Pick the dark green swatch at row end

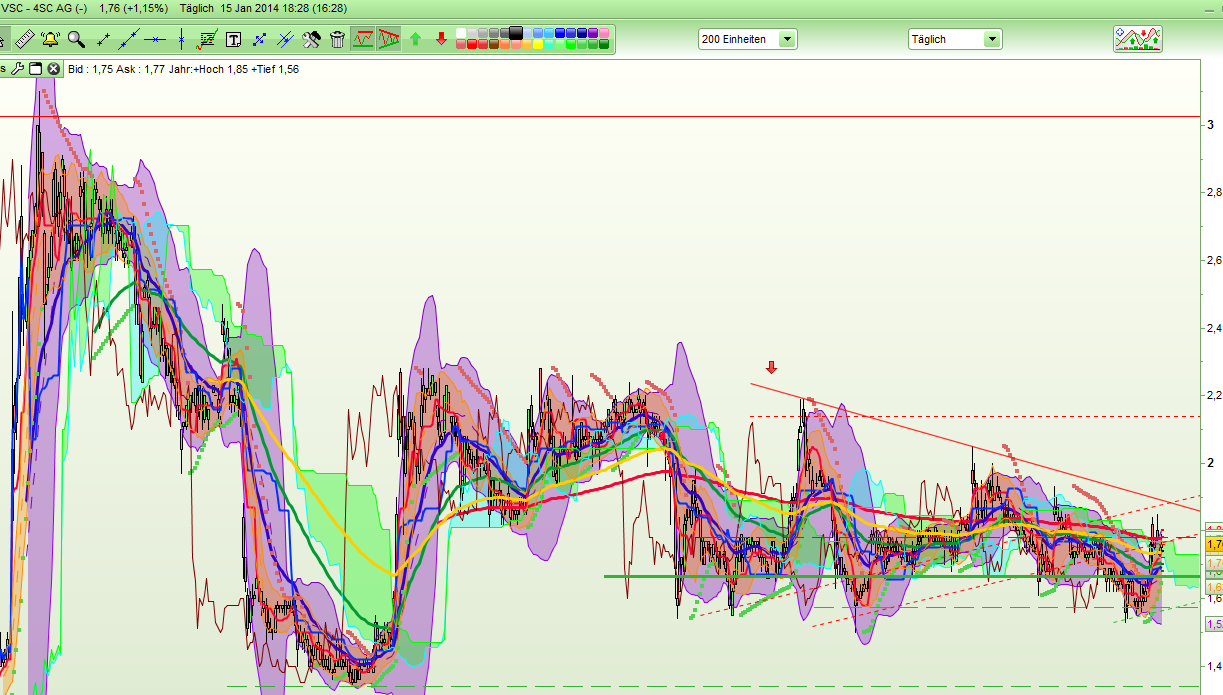[604, 45]
